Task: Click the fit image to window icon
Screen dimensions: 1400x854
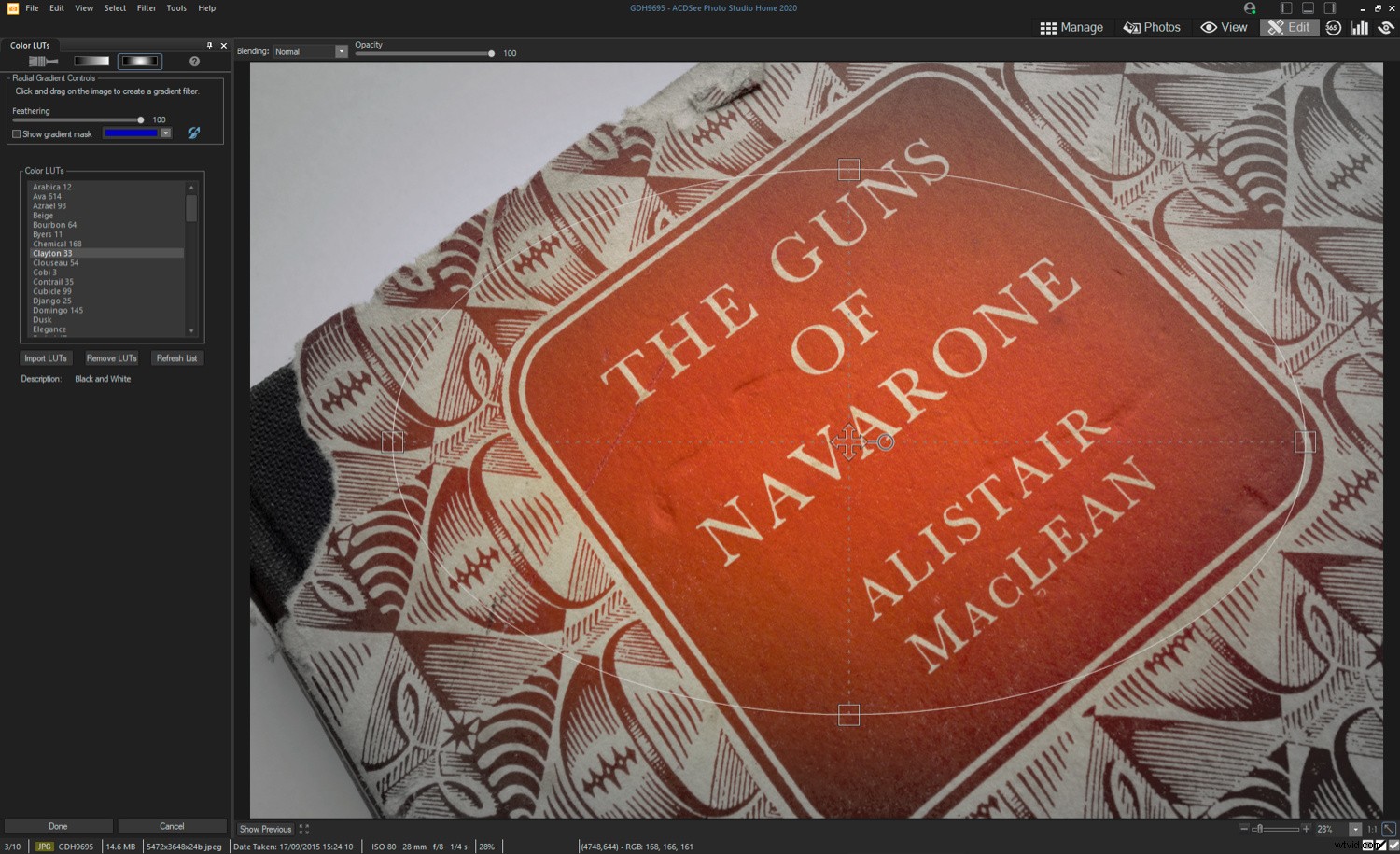Action: pos(1389,829)
